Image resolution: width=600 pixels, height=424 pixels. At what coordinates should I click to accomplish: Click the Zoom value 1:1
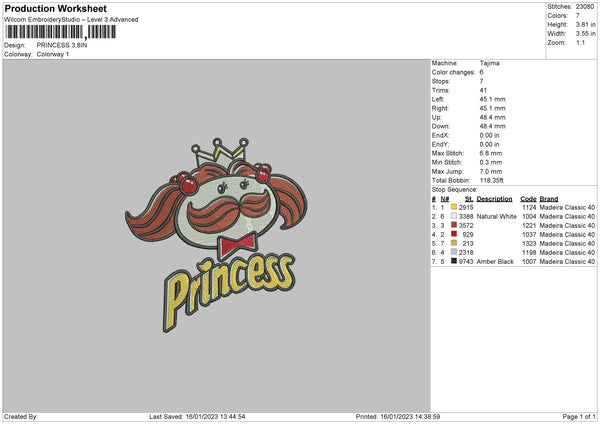click(580, 42)
